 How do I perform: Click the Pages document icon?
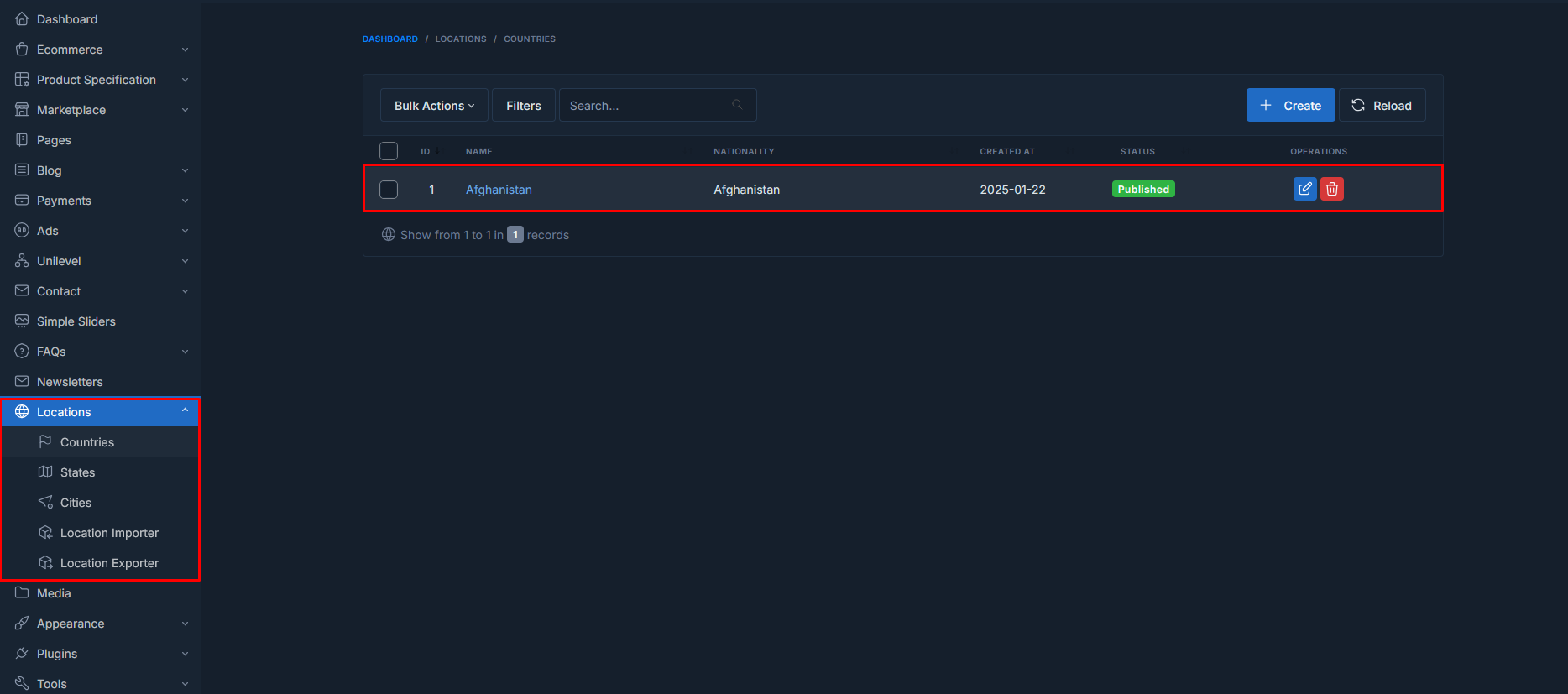(22, 139)
